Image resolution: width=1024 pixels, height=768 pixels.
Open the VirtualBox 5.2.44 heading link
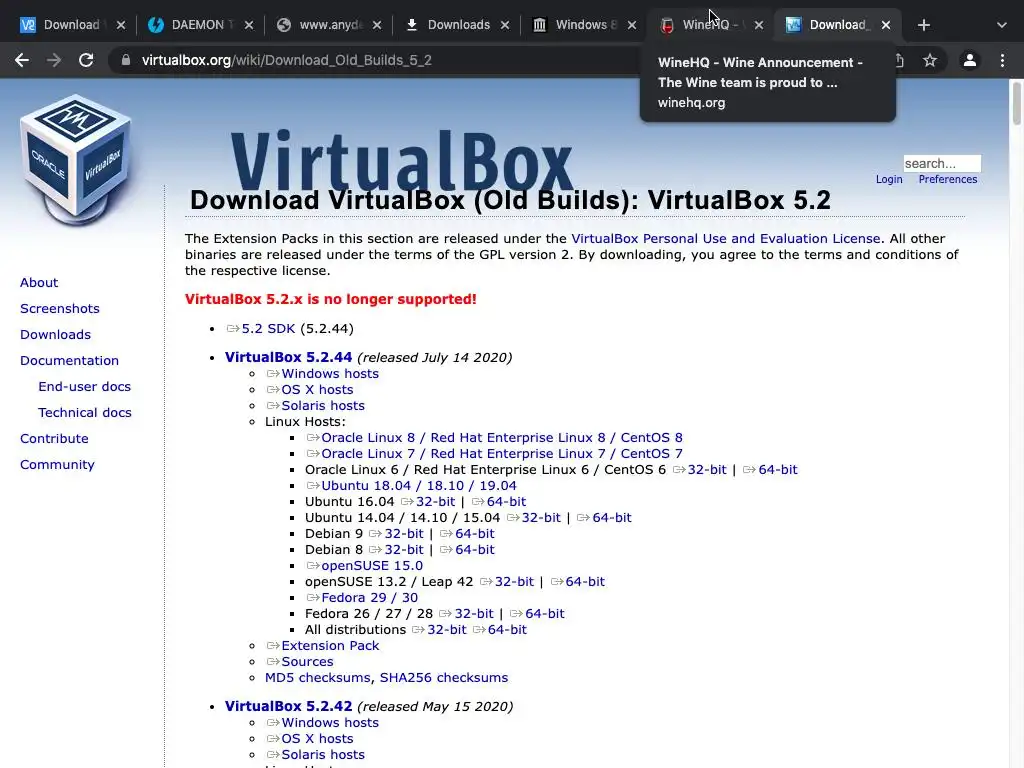point(288,357)
